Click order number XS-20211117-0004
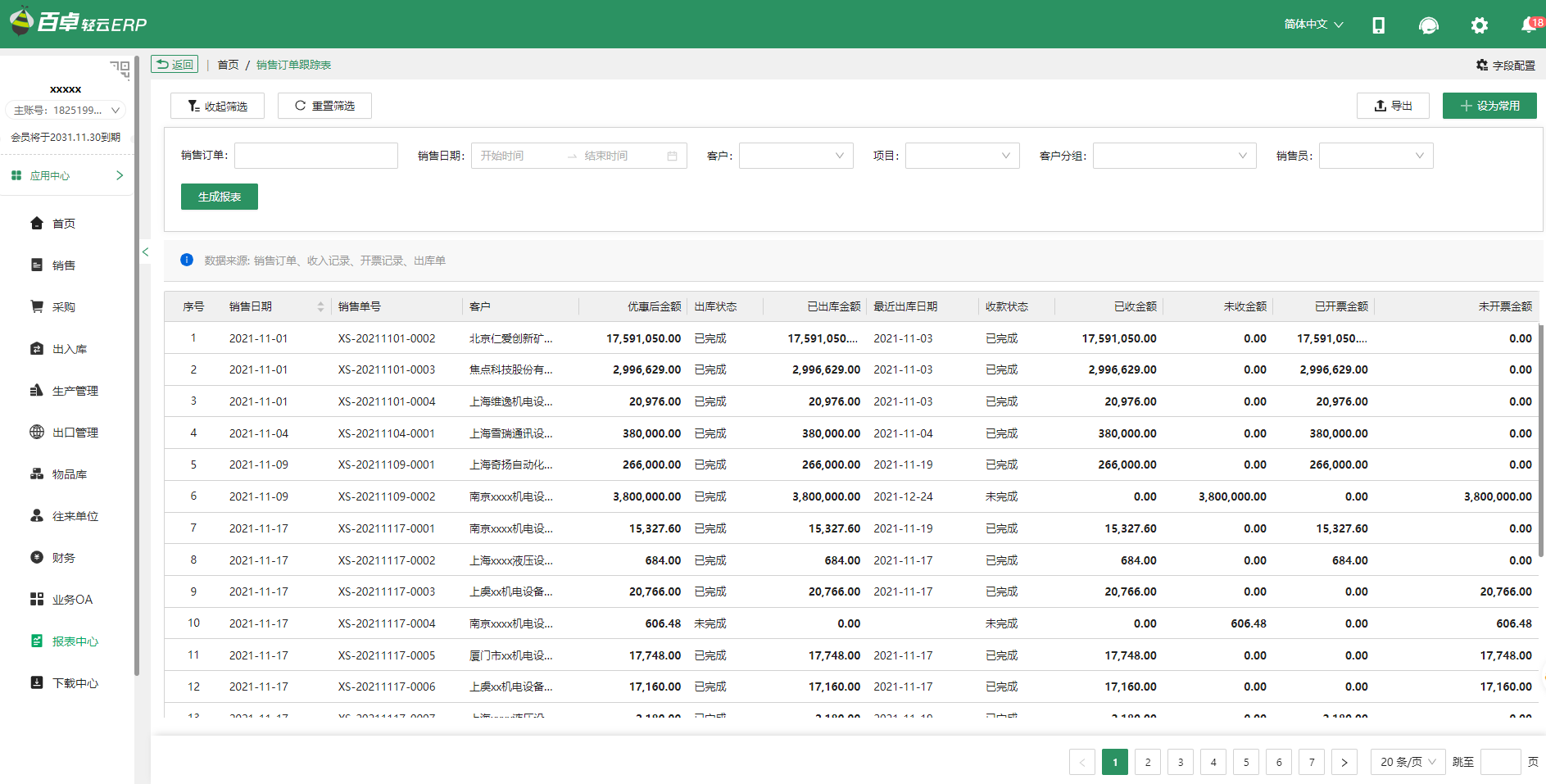Viewport: 1546px width, 784px height. point(387,623)
